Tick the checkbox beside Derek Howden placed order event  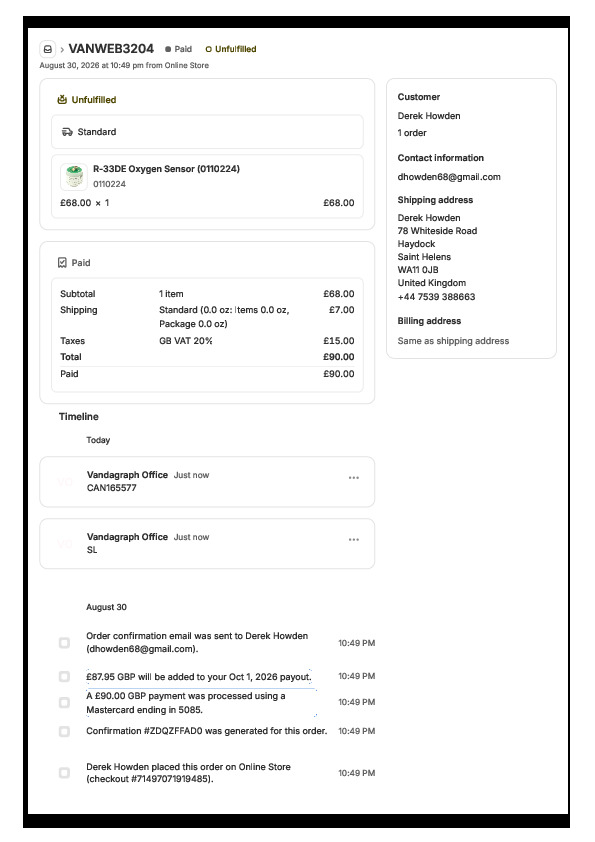tap(64, 773)
